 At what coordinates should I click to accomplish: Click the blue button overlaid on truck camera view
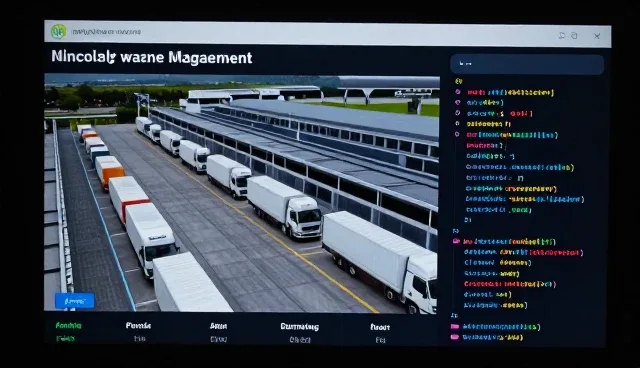point(74,301)
